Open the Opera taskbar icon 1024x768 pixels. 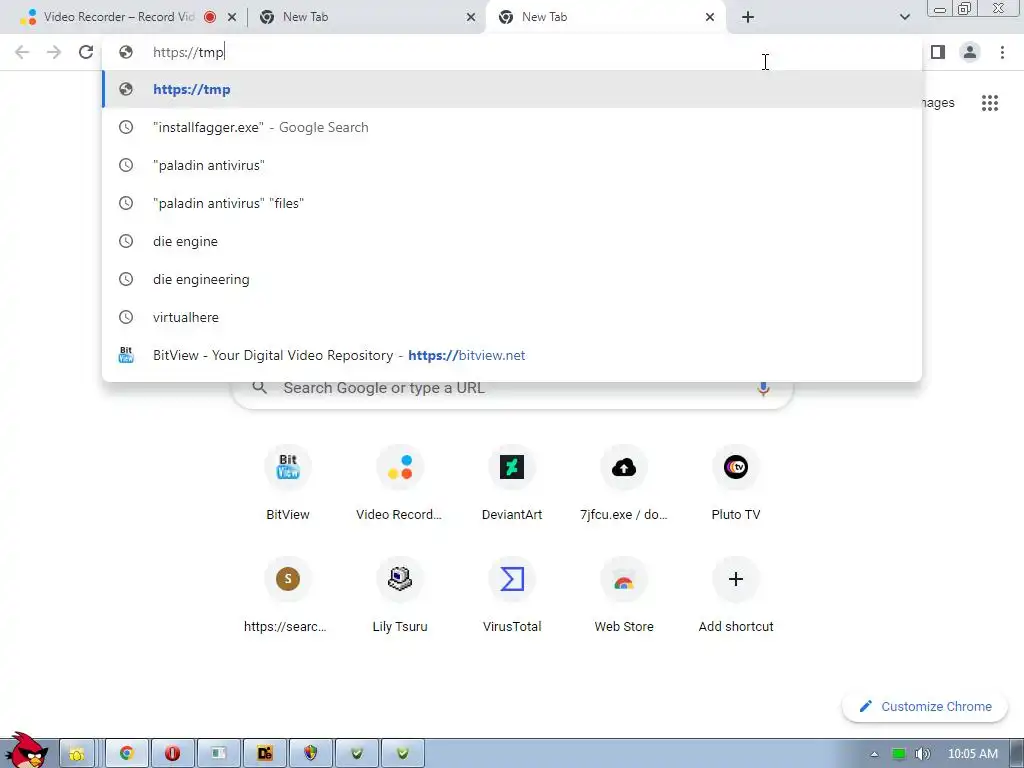(172, 754)
